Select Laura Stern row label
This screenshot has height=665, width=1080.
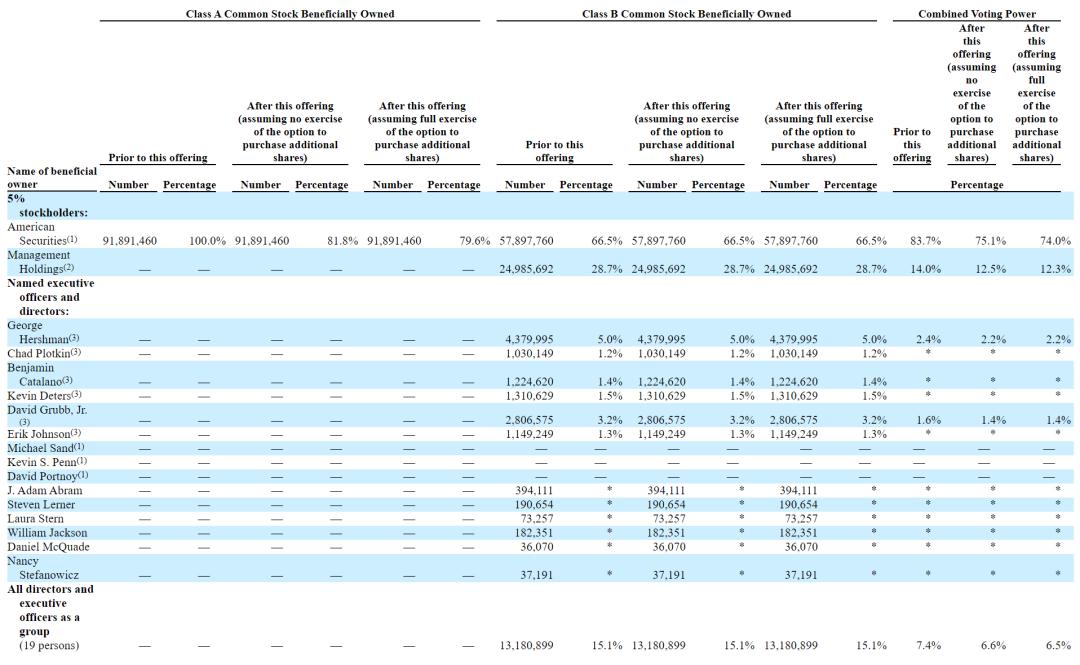(x=36, y=518)
